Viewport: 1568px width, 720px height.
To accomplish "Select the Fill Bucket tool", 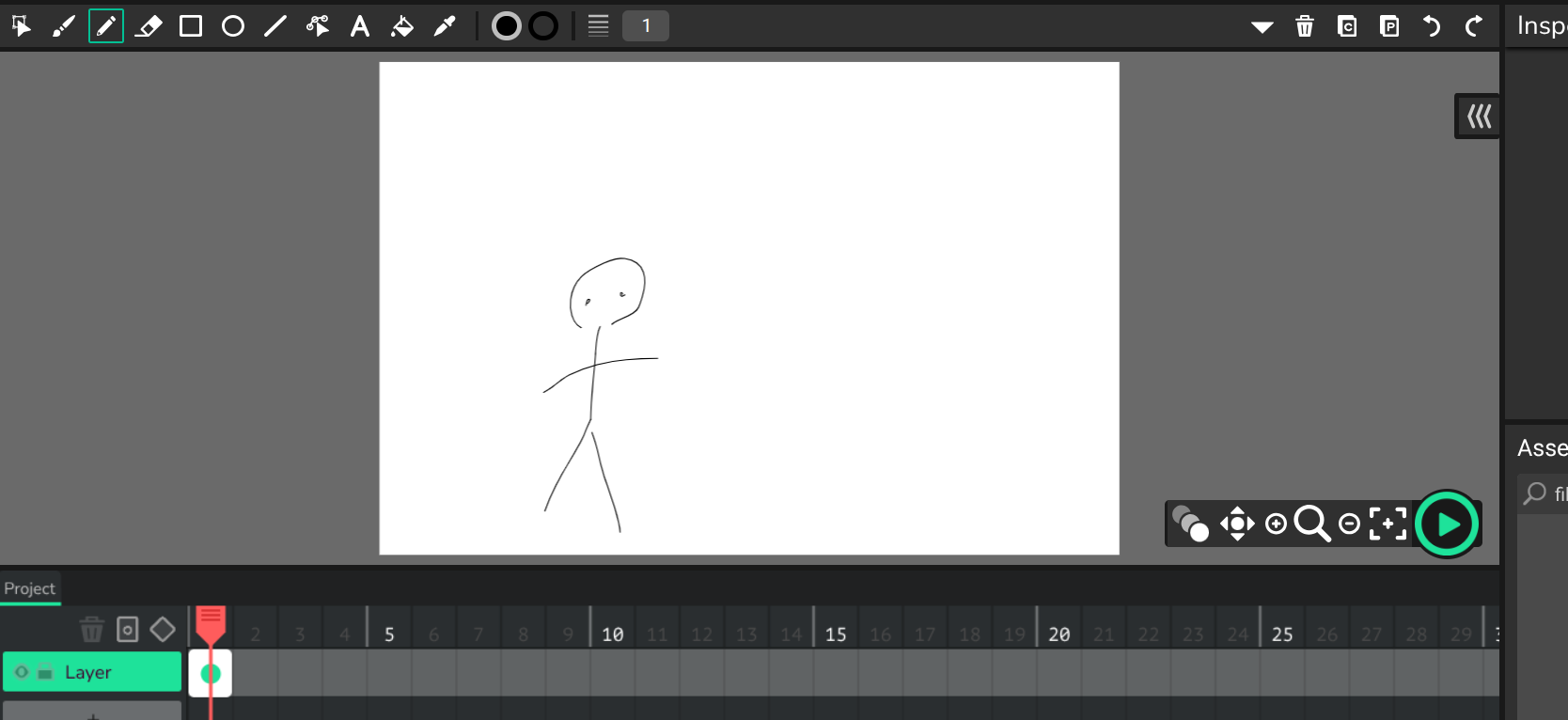I will click(x=402, y=26).
